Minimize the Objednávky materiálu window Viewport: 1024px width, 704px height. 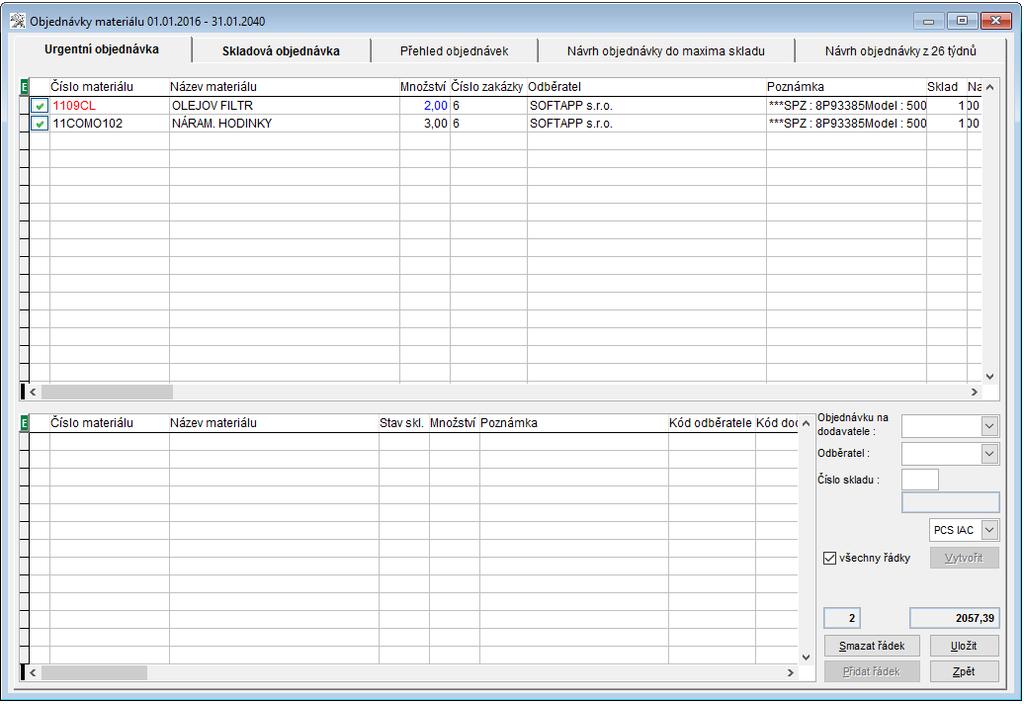(928, 21)
